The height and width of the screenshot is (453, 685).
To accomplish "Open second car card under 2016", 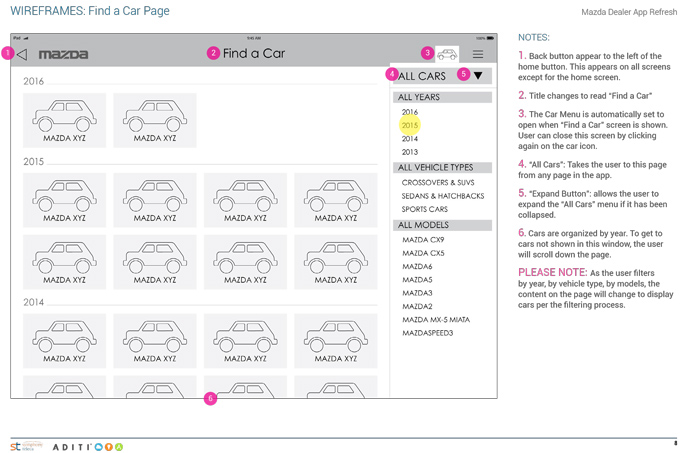I will point(155,120).
